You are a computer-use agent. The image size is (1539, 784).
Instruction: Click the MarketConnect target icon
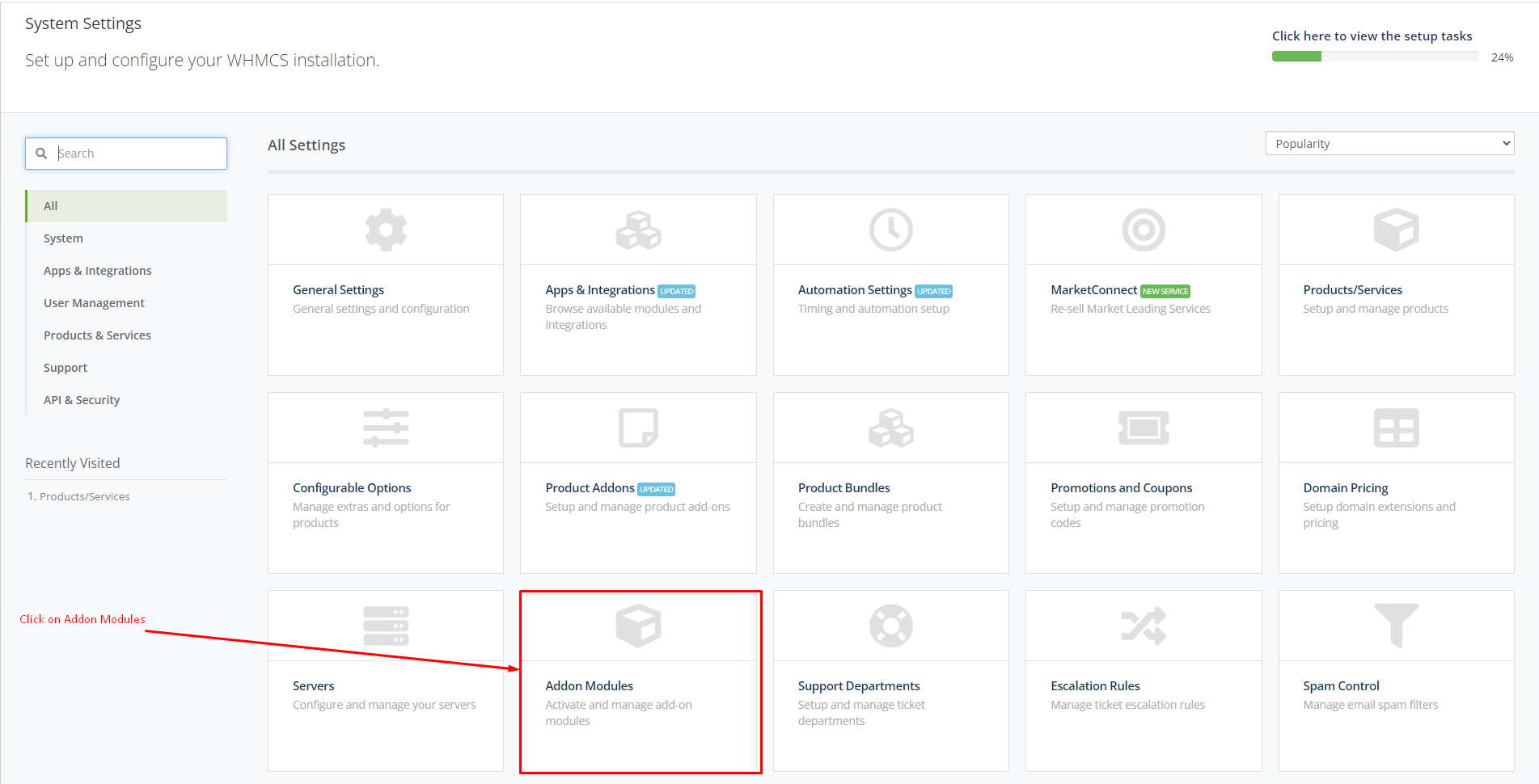[1143, 230]
